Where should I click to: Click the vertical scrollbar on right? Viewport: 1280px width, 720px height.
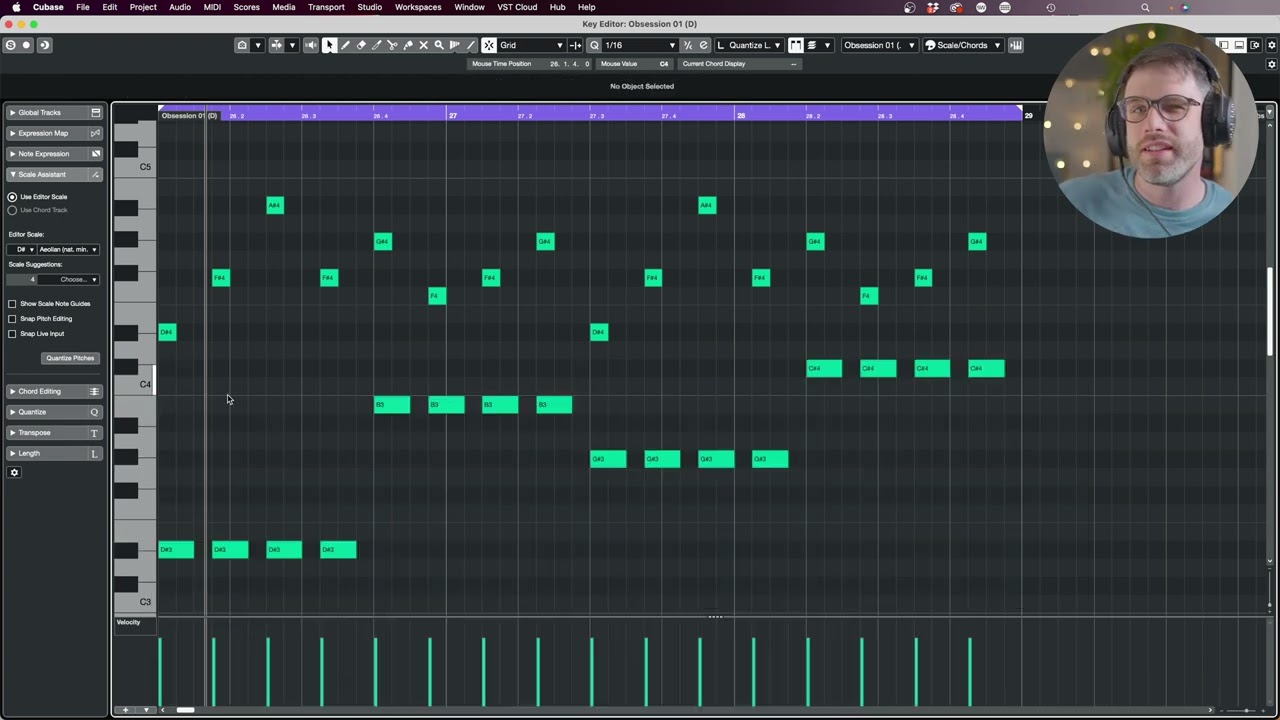pyautogui.click(x=1271, y=311)
